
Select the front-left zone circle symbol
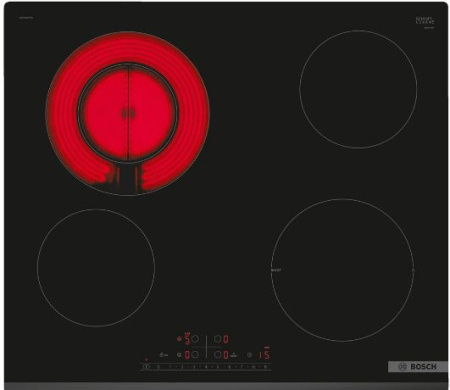point(195,355)
